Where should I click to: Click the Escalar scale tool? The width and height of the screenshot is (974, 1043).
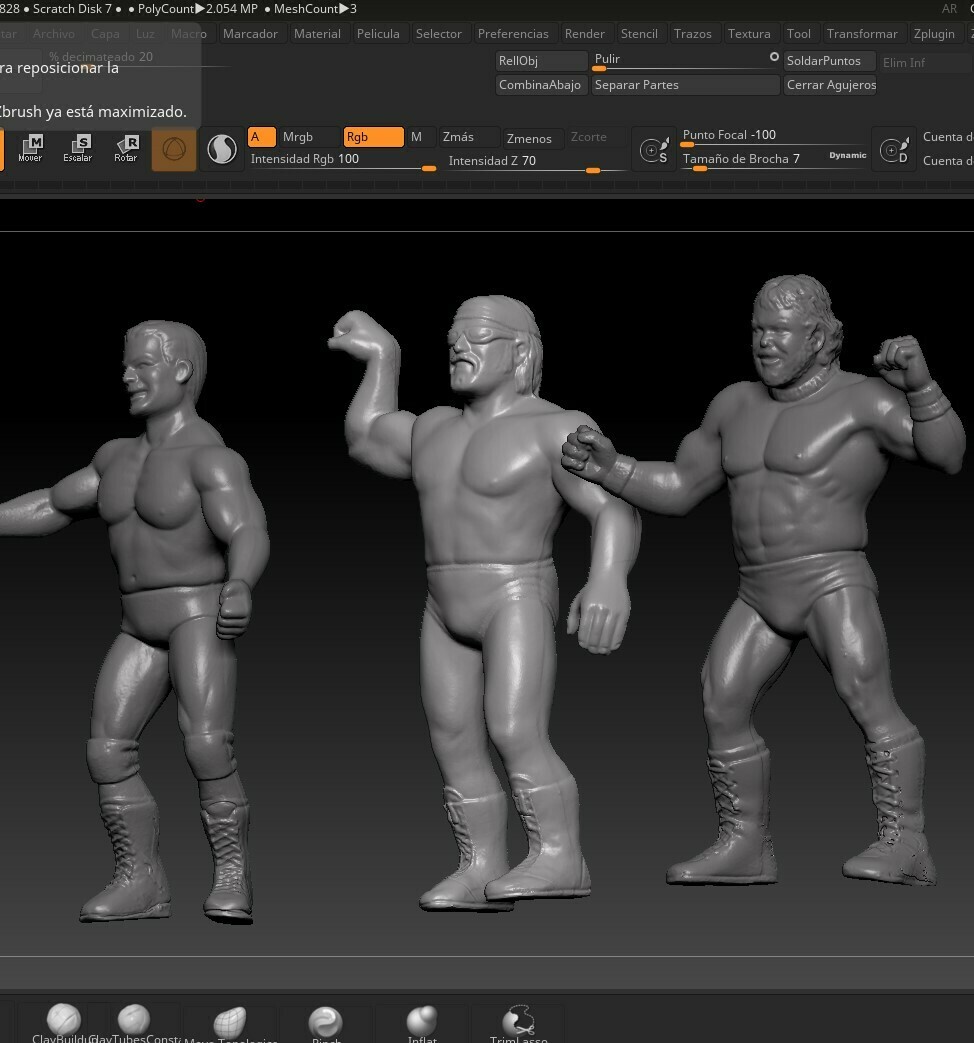[78, 149]
